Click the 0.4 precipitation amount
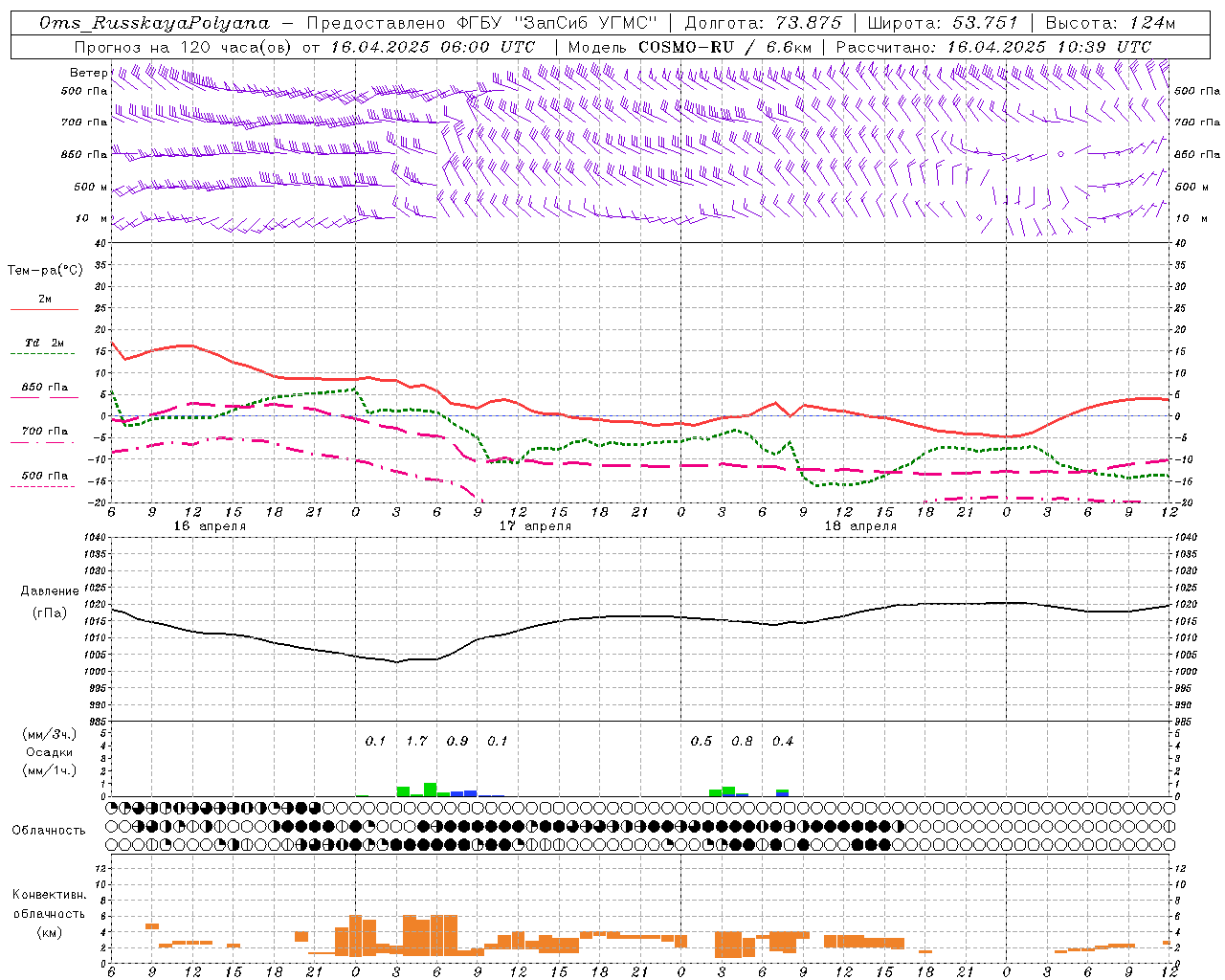The height and width of the screenshot is (980, 1225). tap(783, 741)
